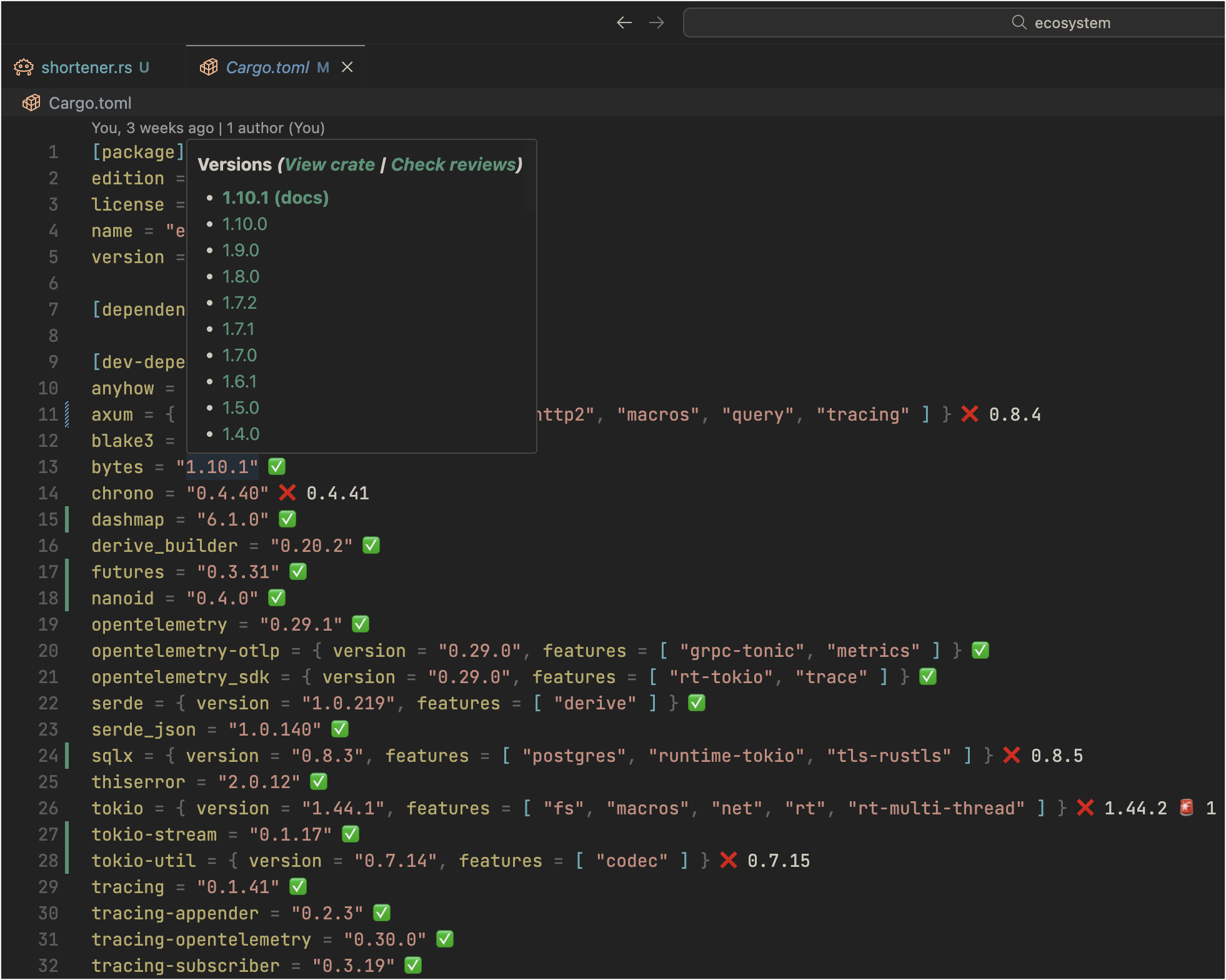Click the forward navigation arrow
Screen dimensions: 1226x980
(x=656, y=23)
